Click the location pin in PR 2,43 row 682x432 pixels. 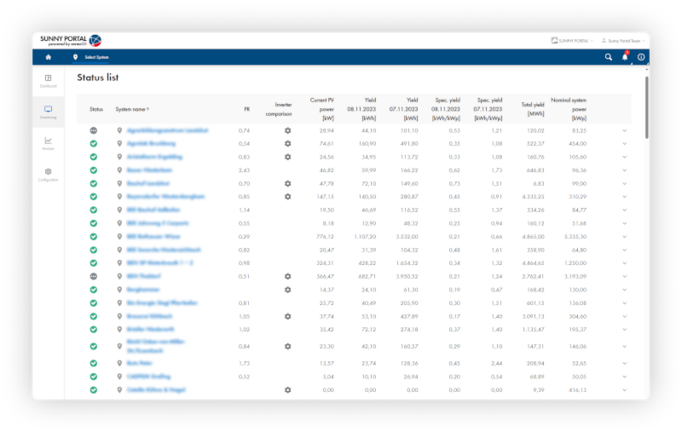119,170
